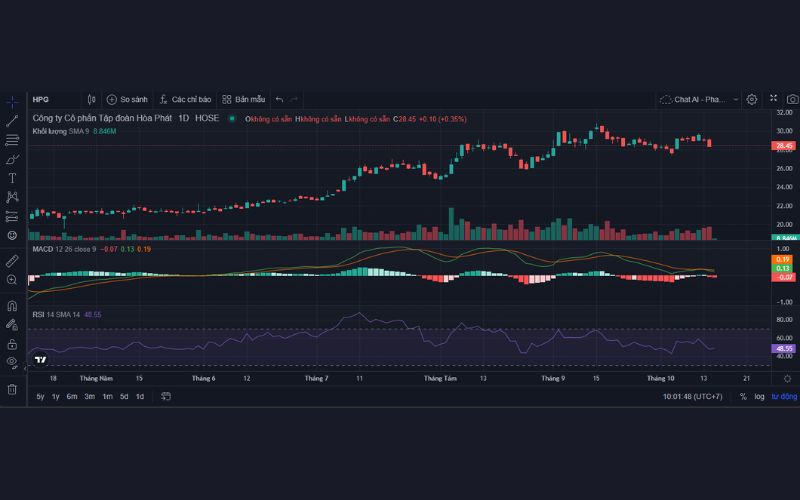Take a chart snapshot with camera icon

click(791, 100)
